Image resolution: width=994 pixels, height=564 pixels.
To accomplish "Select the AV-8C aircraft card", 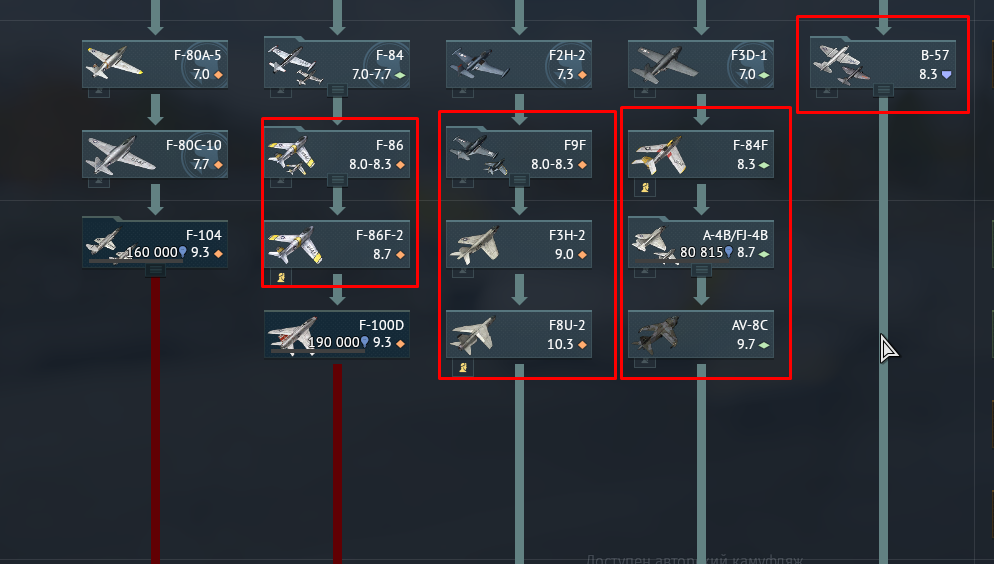I will [x=700, y=334].
